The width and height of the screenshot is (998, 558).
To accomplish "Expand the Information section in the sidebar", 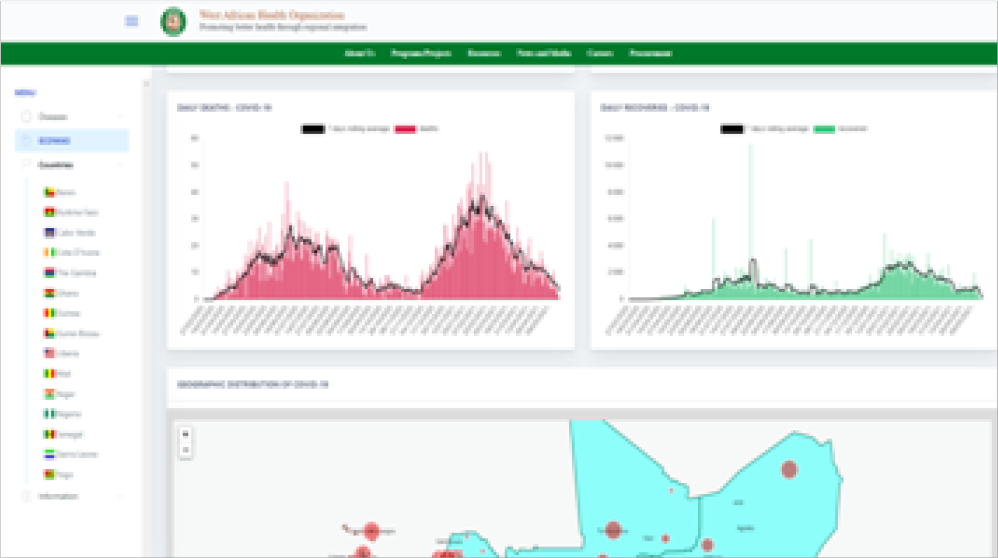I will [x=70, y=496].
